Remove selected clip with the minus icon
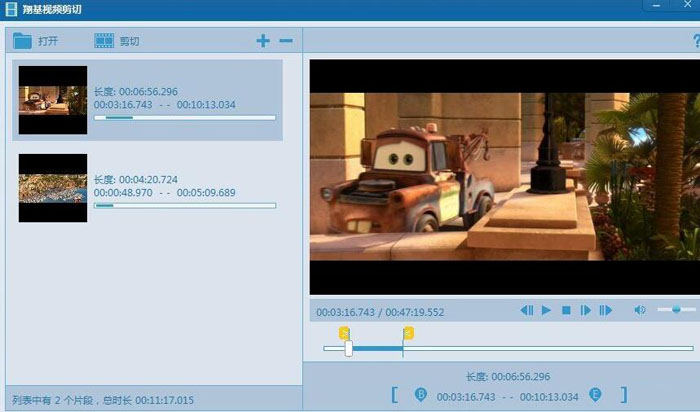Screen dimensions: 700x412 [286, 41]
